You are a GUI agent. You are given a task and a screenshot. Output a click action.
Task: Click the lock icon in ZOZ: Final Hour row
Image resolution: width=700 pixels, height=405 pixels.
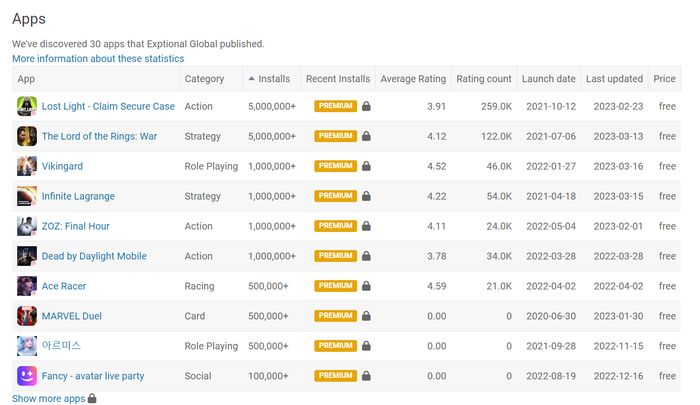(x=366, y=225)
